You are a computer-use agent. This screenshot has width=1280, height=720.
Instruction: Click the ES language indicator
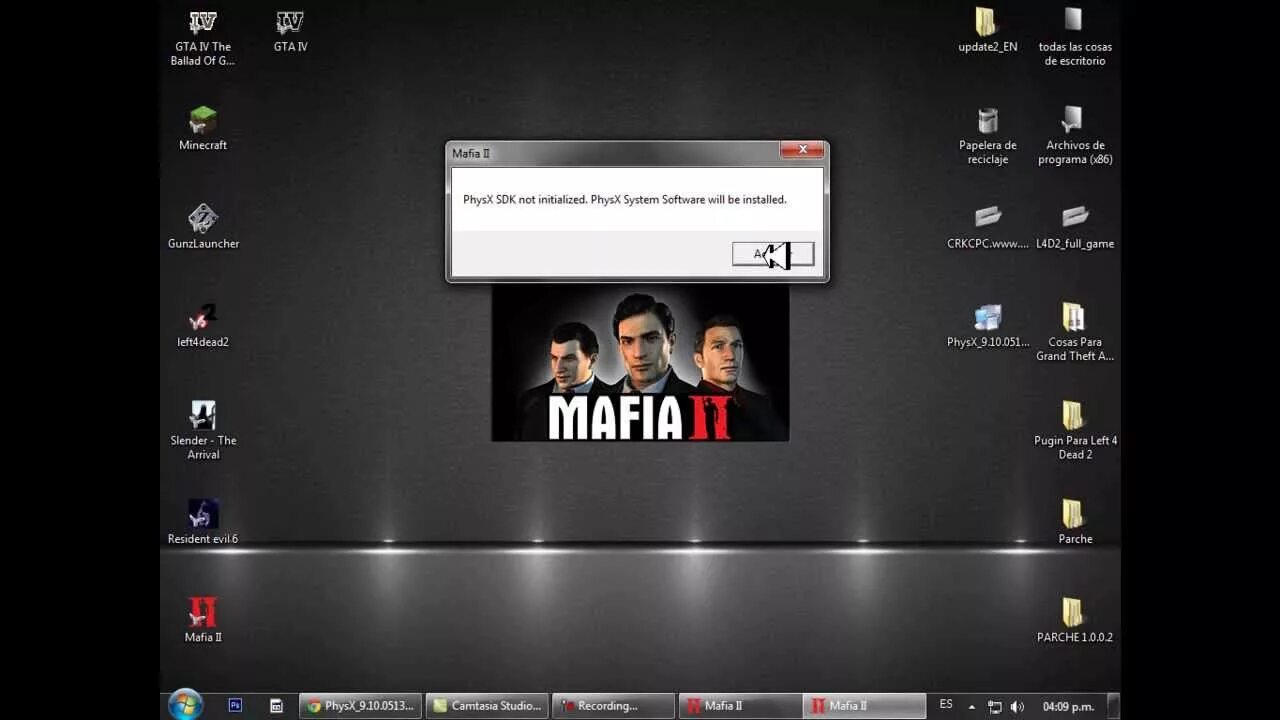946,705
